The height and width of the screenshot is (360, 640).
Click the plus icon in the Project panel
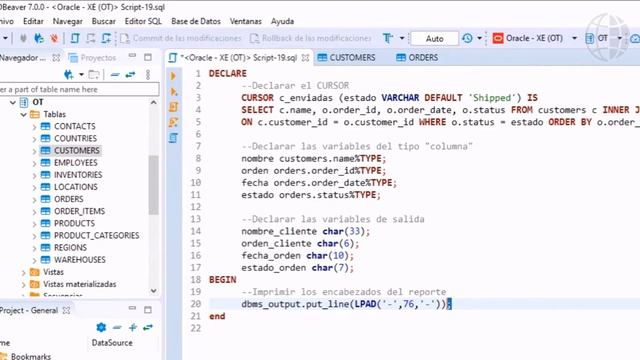(133, 327)
